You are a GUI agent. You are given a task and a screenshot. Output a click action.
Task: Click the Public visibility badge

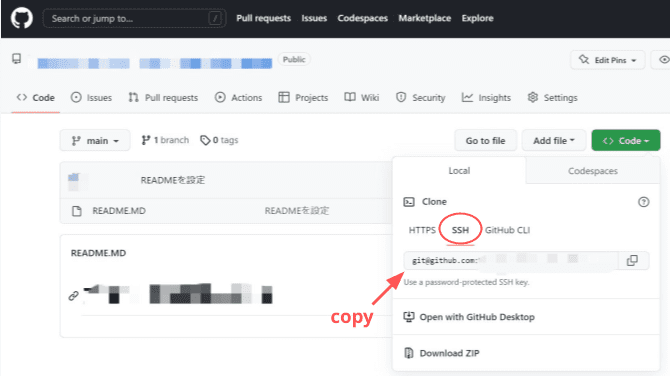click(x=294, y=59)
